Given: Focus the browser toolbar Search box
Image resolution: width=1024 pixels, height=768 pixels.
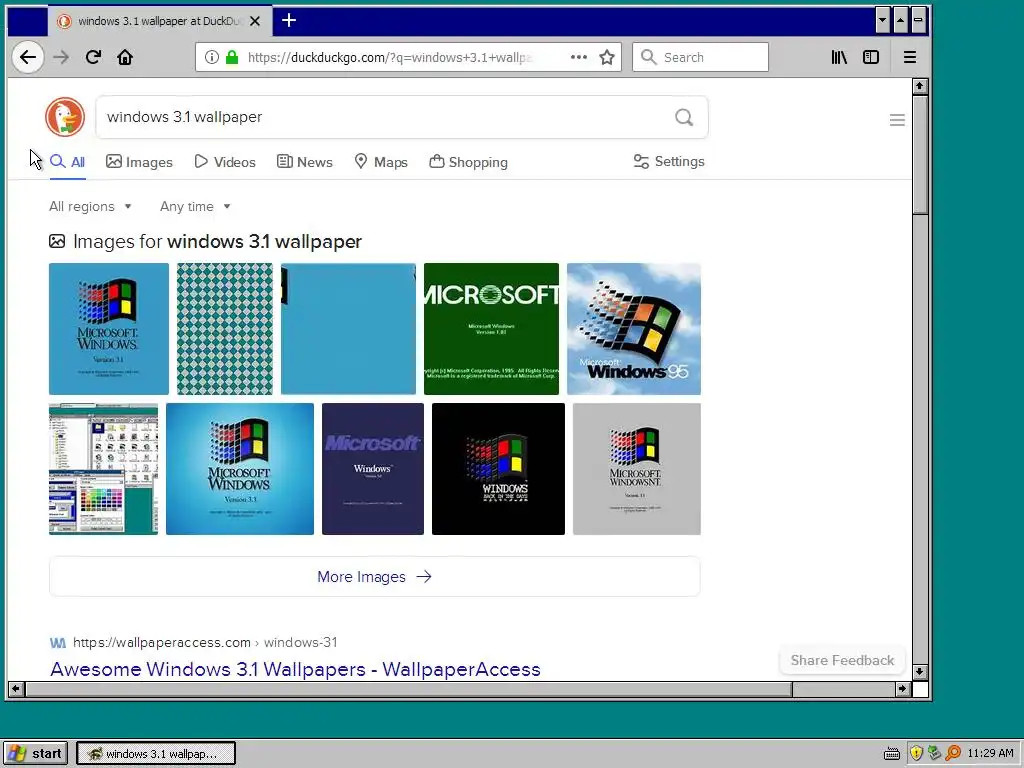Looking at the screenshot, I should pyautogui.click(x=700, y=57).
